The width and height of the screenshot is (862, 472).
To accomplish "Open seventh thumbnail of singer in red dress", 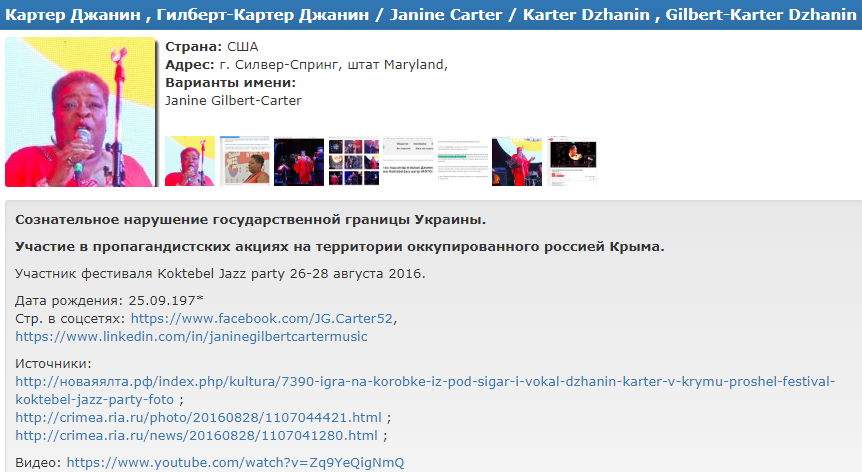I will (x=517, y=161).
